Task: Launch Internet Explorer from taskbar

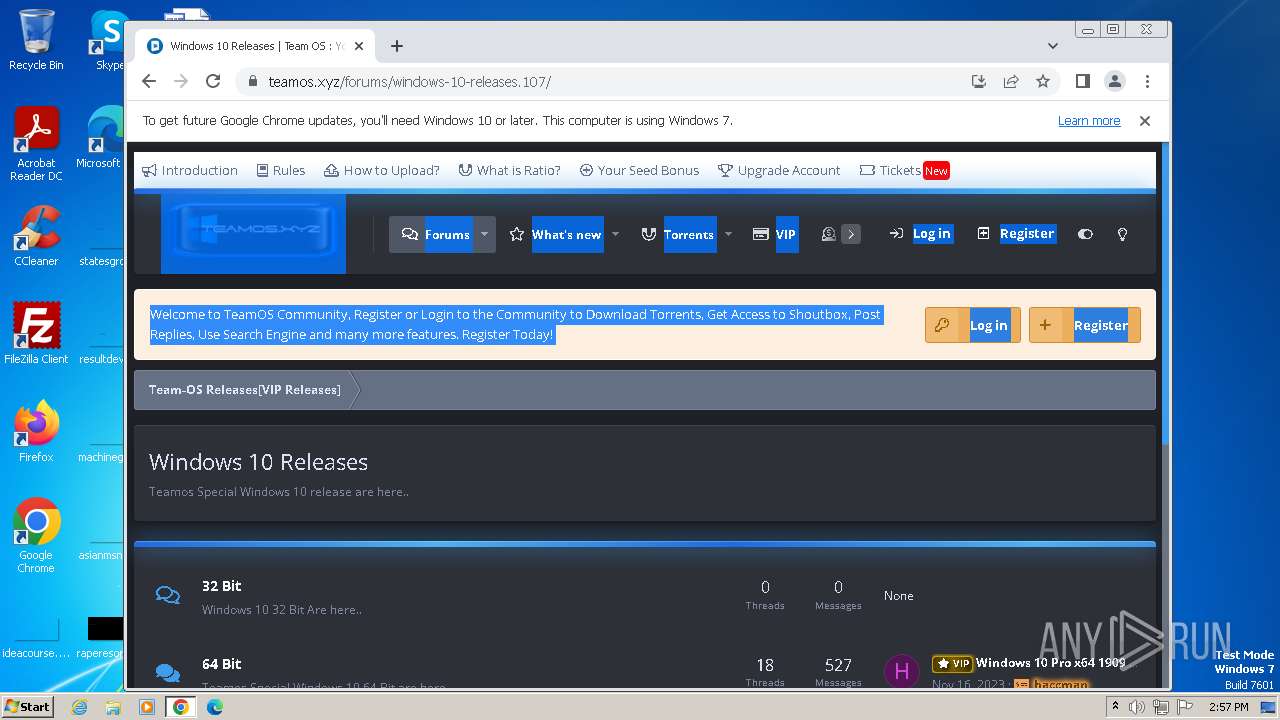Action: [80, 707]
